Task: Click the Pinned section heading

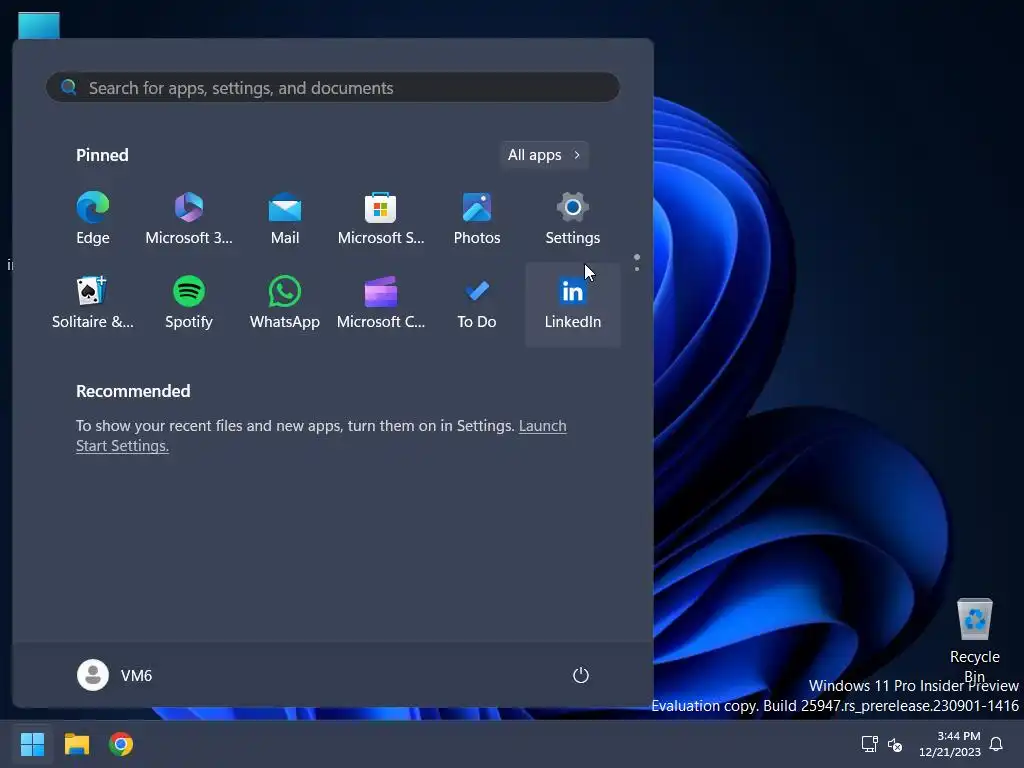Action: coord(103,155)
